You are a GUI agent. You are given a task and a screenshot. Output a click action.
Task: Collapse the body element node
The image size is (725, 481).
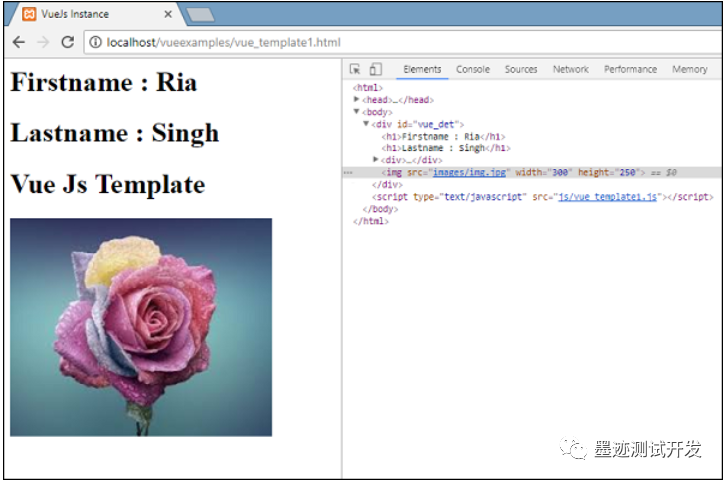[356, 111]
